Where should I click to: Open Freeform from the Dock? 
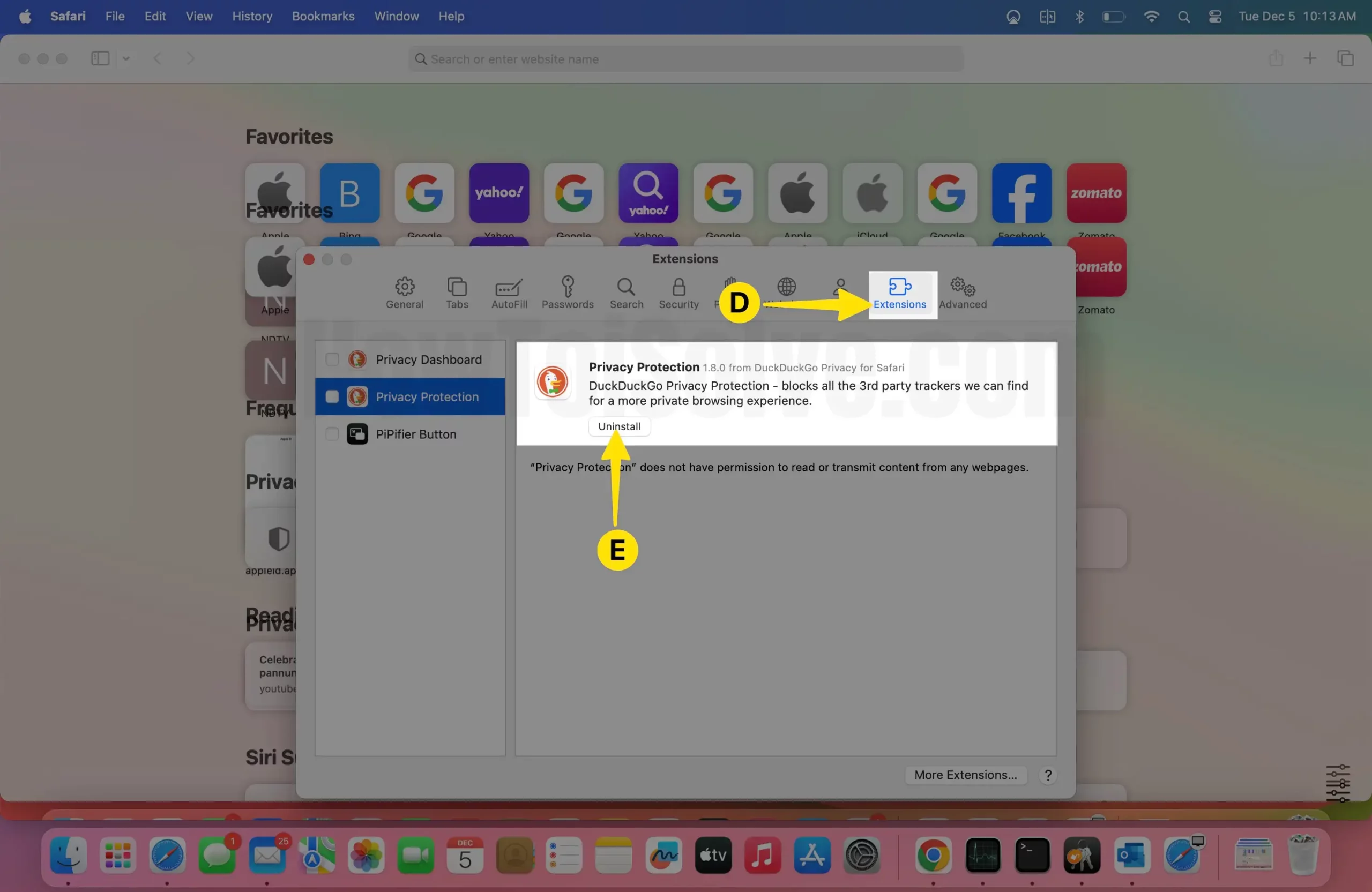[x=663, y=855]
